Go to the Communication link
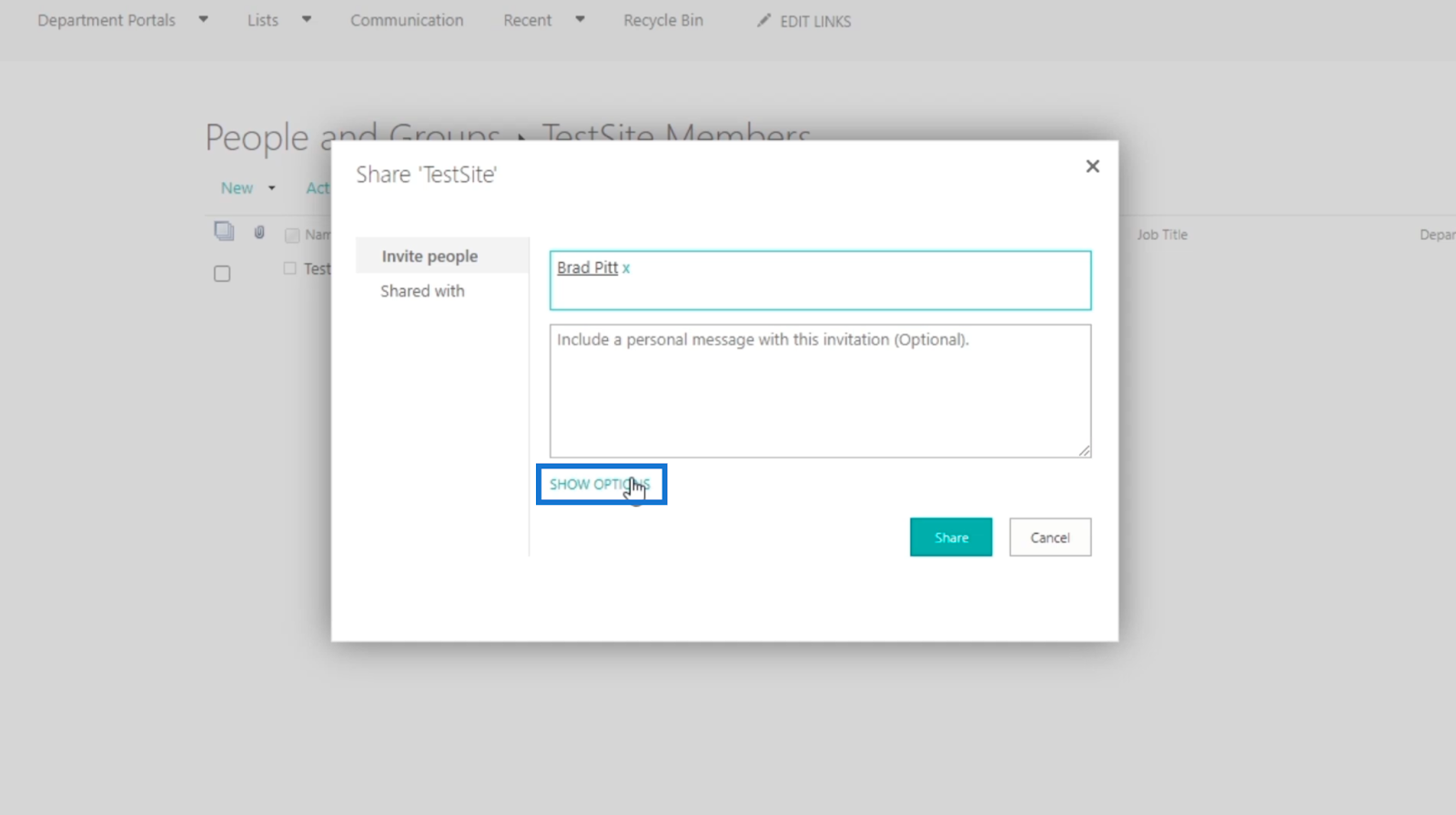The width and height of the screenshot is (1456, 815). coord(407,20)
